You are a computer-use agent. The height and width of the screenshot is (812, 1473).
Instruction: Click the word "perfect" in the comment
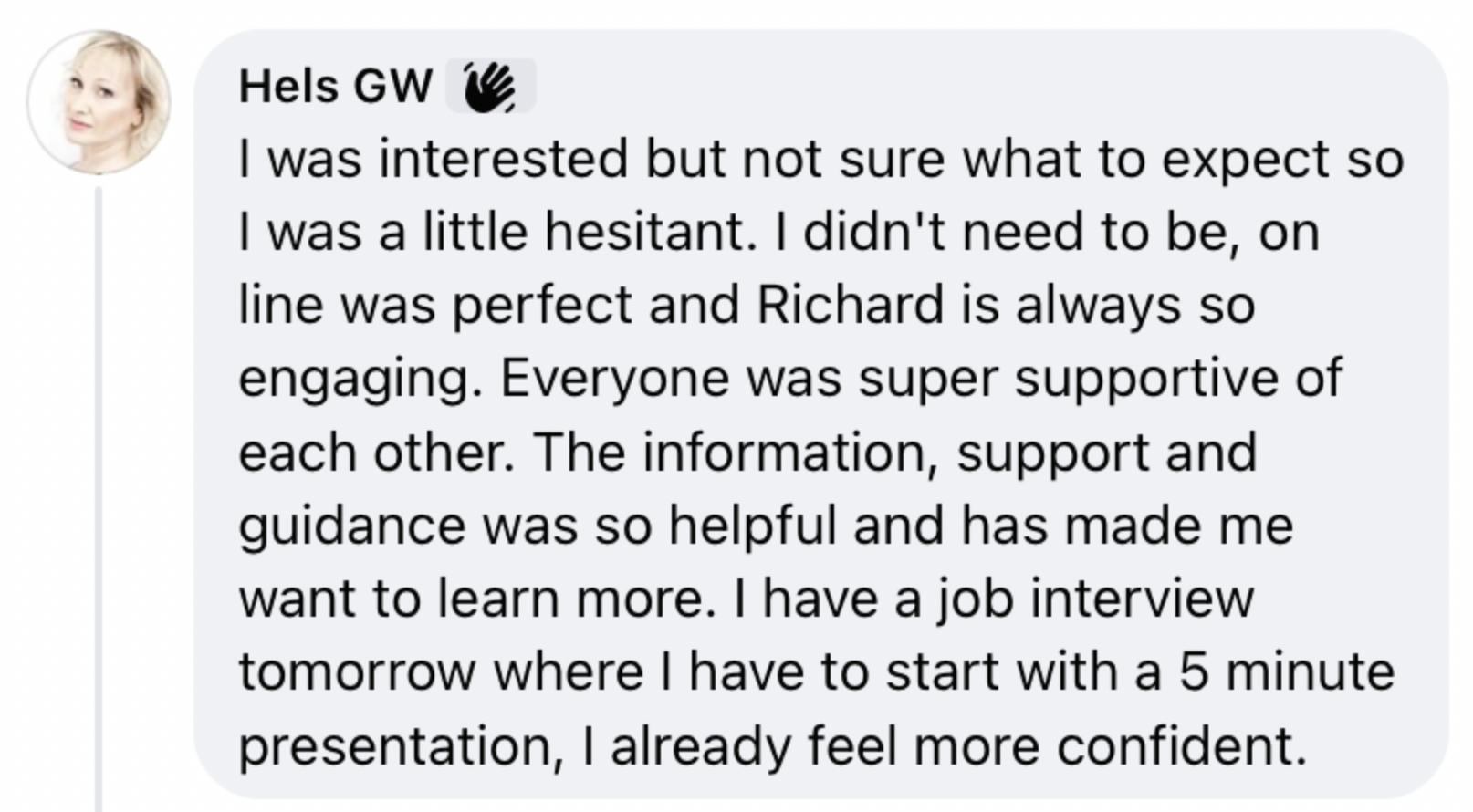pyautogui.click(x=542, y=305)
